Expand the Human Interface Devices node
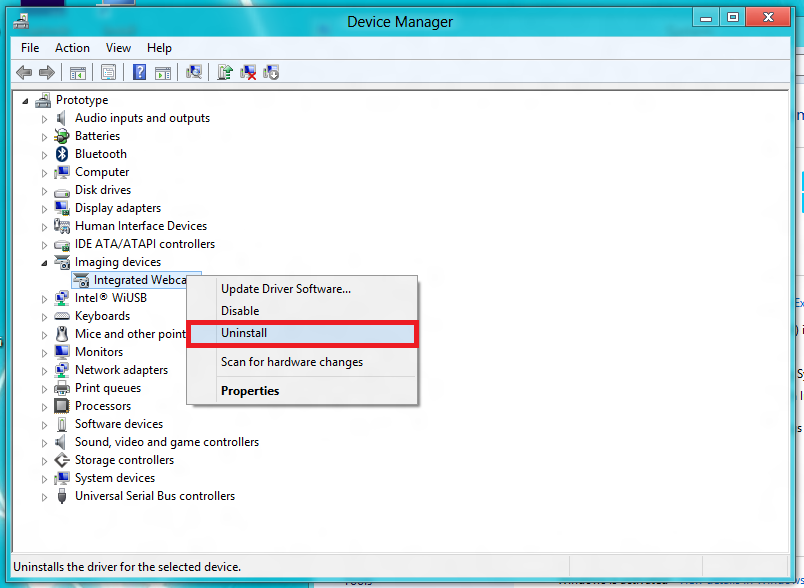The image size is (804, 588). (x=45, y=227)
